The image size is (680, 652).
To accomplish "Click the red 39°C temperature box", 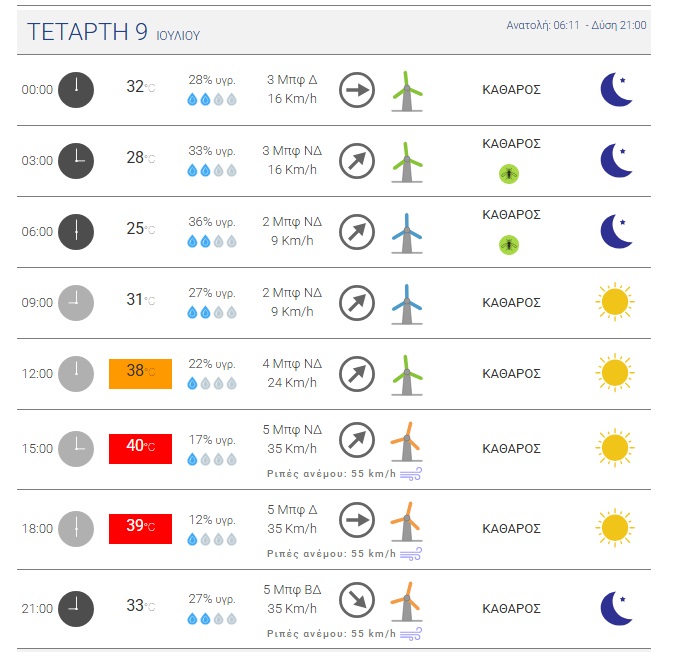I will 141,529.
